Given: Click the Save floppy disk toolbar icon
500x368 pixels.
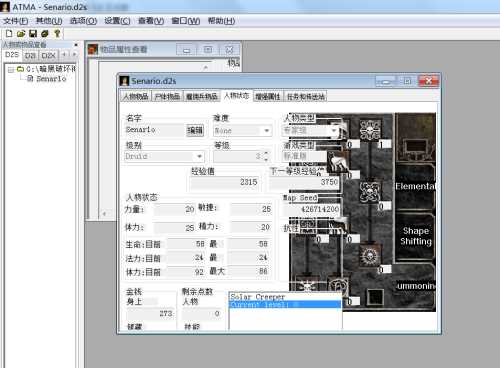Looking at the screenshot, I should [x=33, y=33].
